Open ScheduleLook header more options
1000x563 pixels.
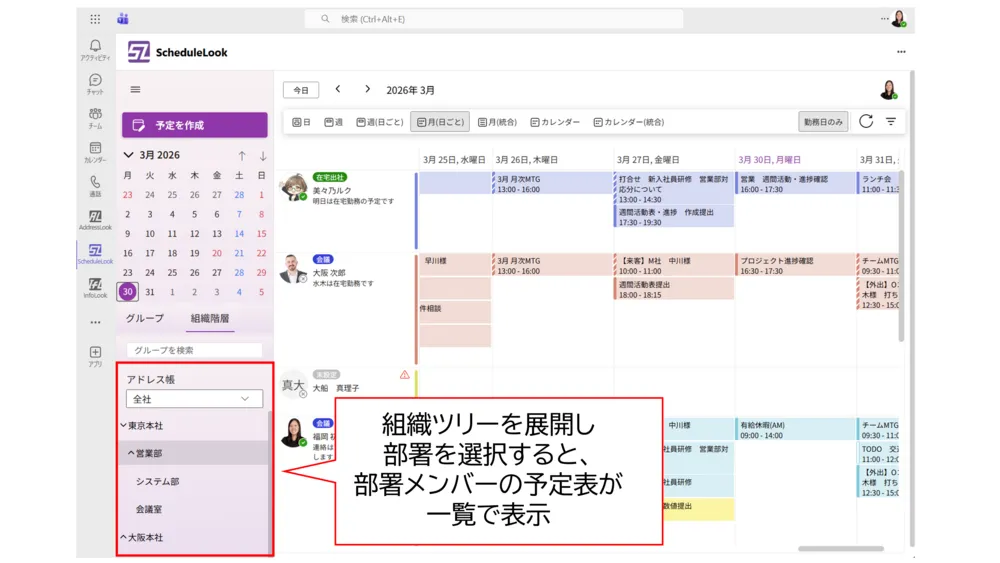pyautogui.click(x=901, y=52)
